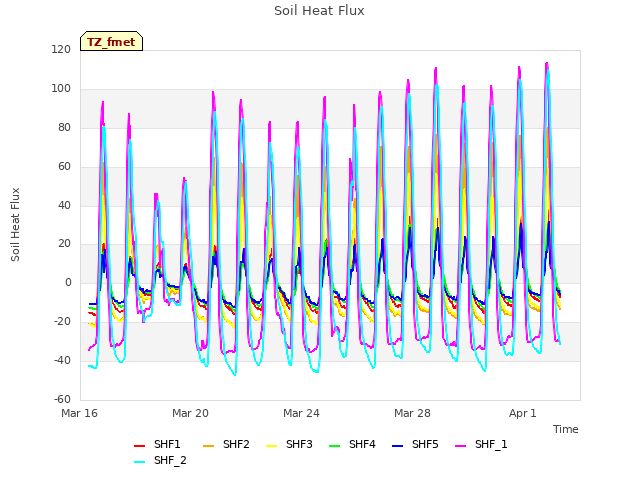Click the 100 y-axis tick label
Screen dimensions: 640x480
click(x=61, y=89)
